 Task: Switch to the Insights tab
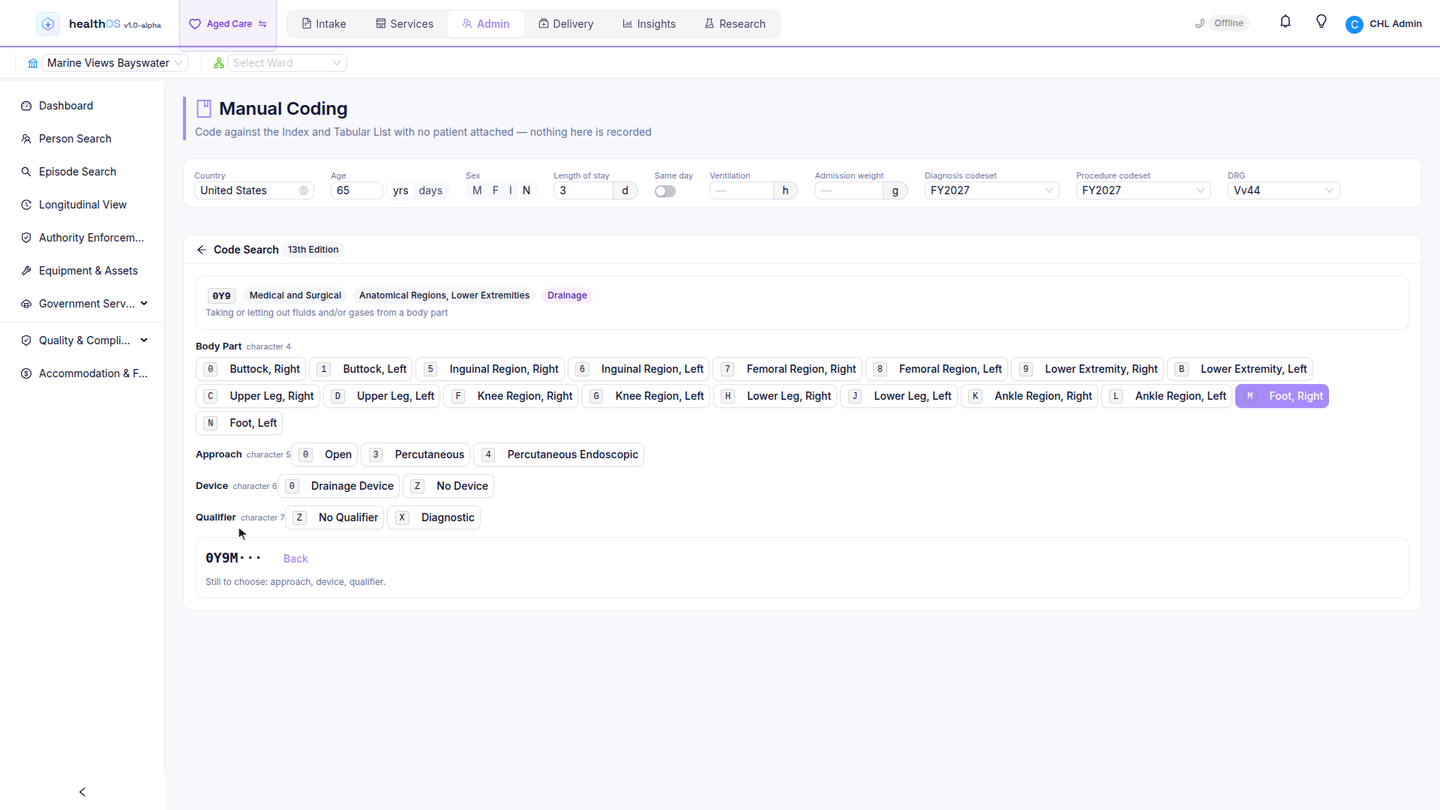(649, 24)
